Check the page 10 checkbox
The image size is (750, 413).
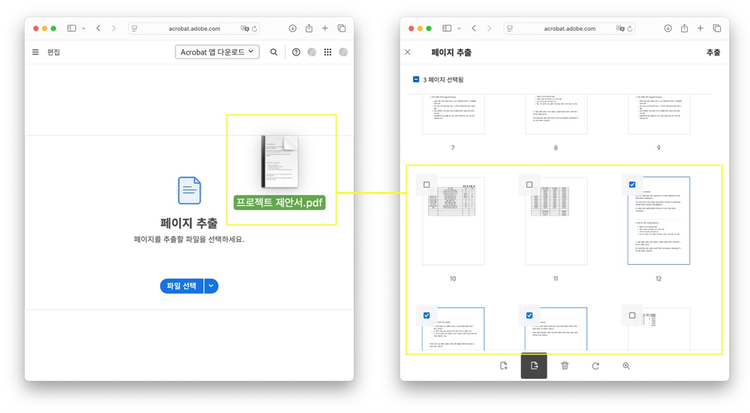pyautogui.click(x=427, y=184)
